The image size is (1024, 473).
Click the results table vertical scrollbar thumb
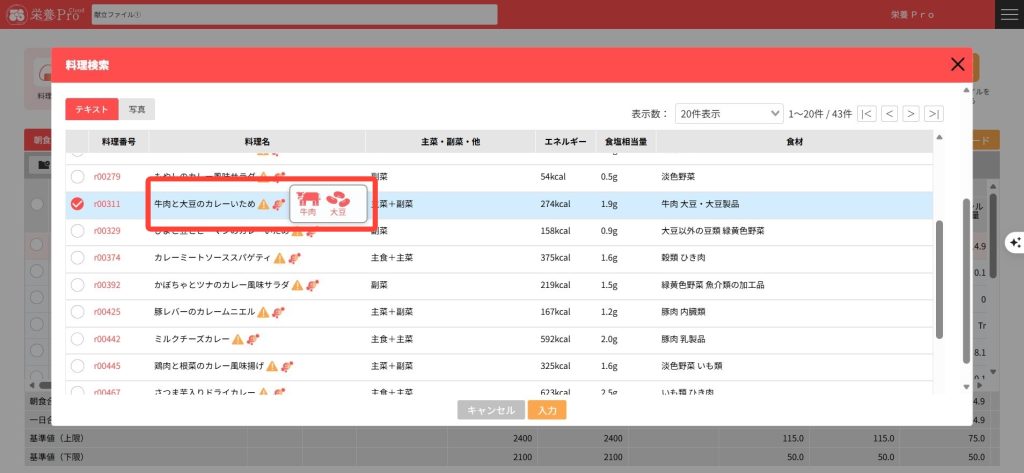(940, 280)
